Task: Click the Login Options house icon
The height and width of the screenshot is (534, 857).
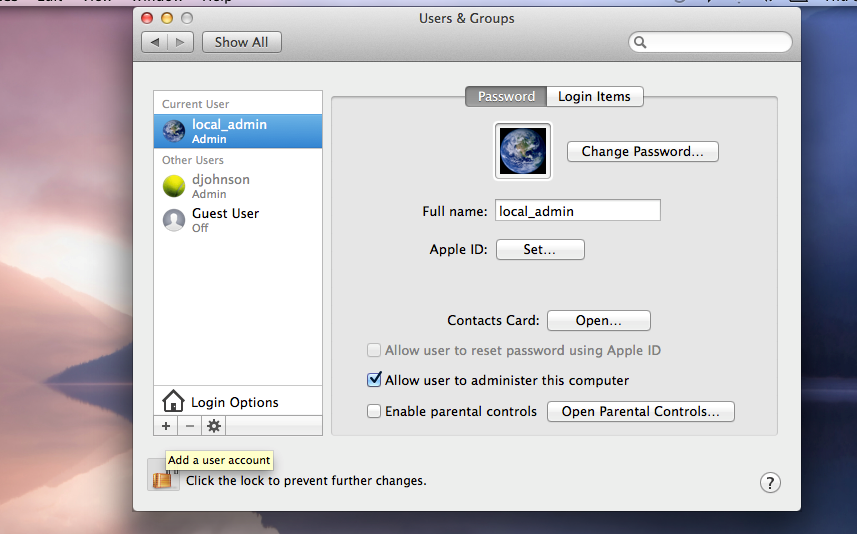Action: [173, 402]
